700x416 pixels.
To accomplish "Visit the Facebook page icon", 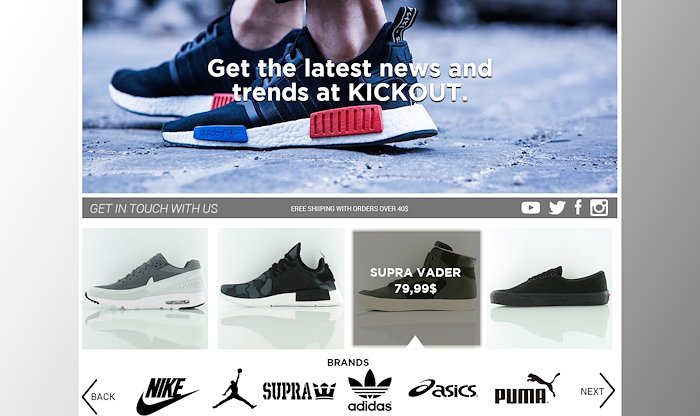I will point(578,208).
